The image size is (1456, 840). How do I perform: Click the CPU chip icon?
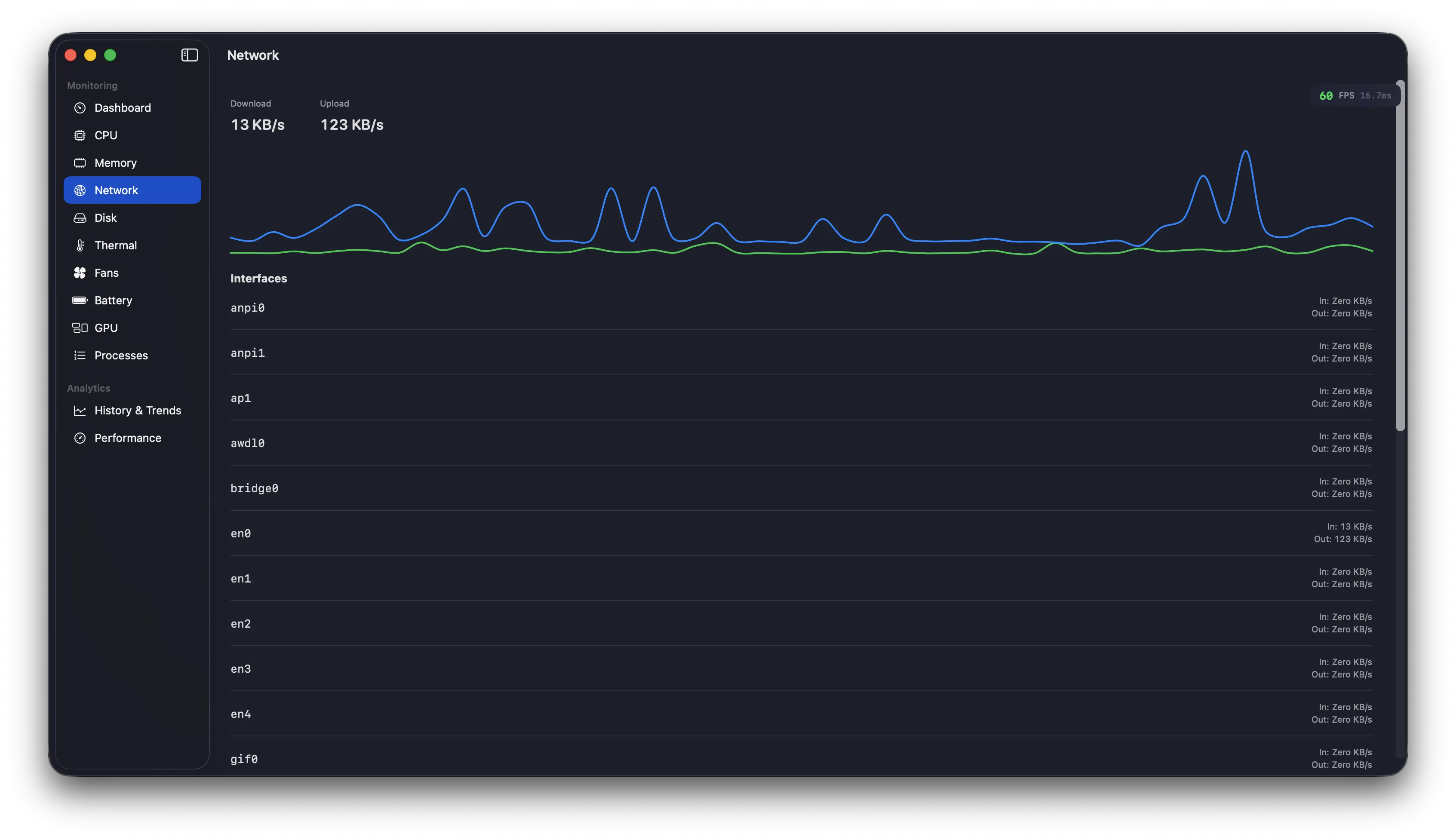(x=80, y=135)
